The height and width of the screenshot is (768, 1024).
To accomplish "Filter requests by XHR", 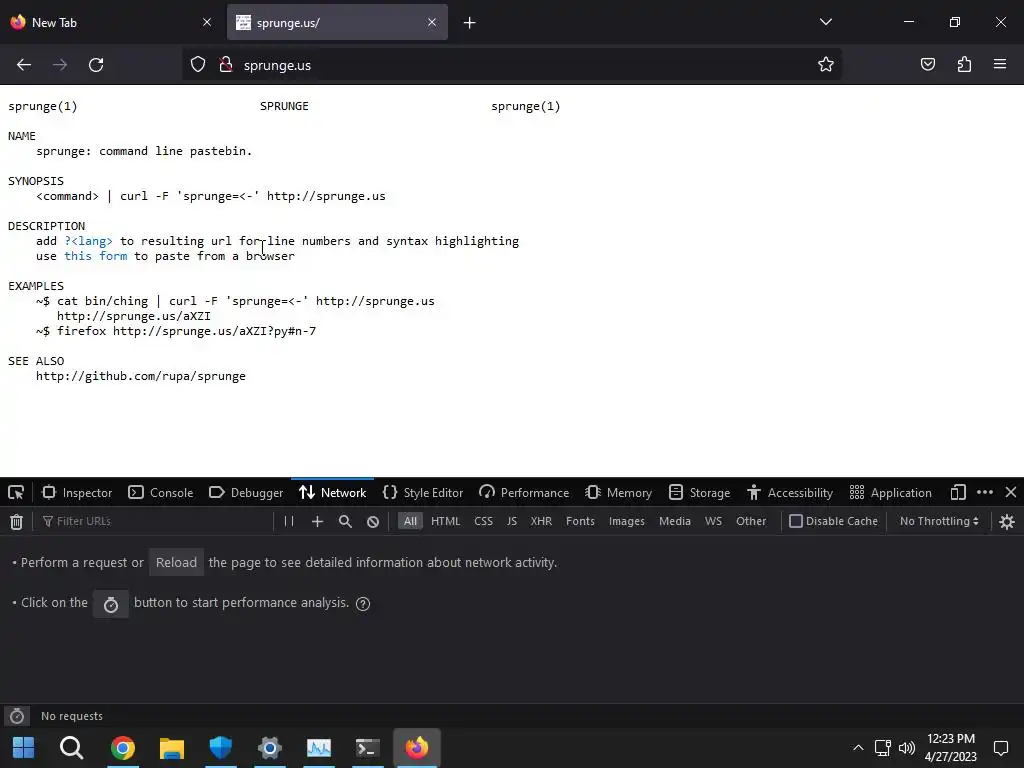I will click(541, 521).
